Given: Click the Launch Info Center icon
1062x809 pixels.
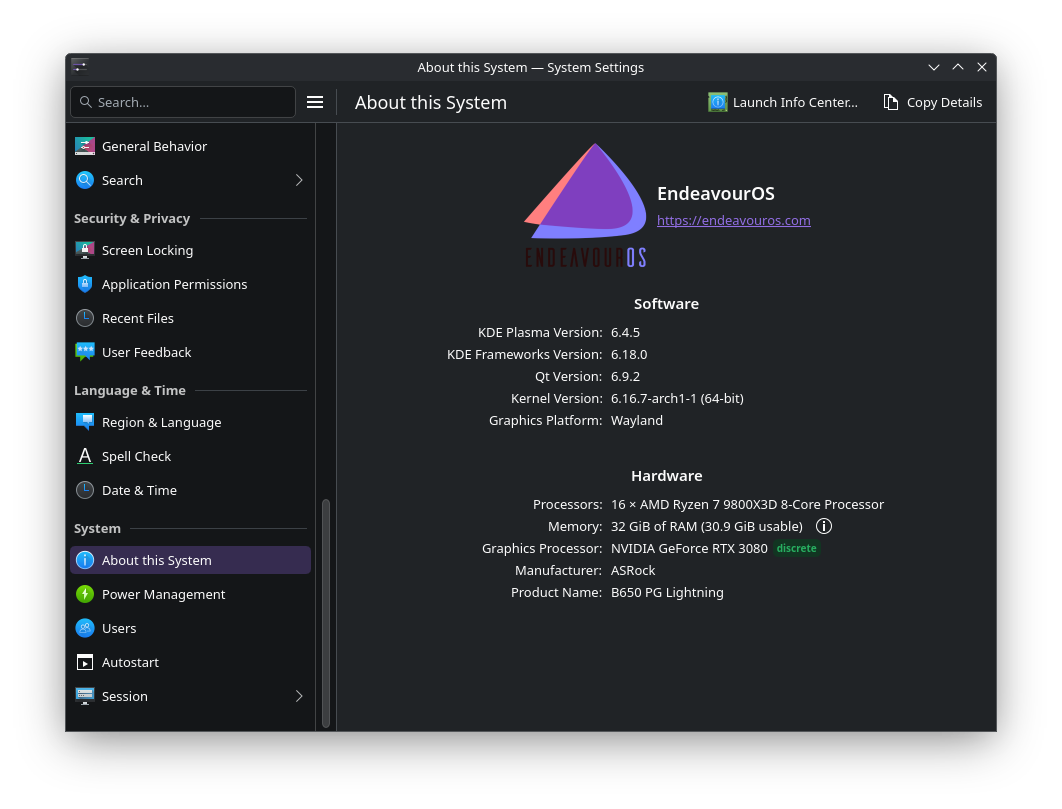Looking at the screenshot, I should pos(717,102).
